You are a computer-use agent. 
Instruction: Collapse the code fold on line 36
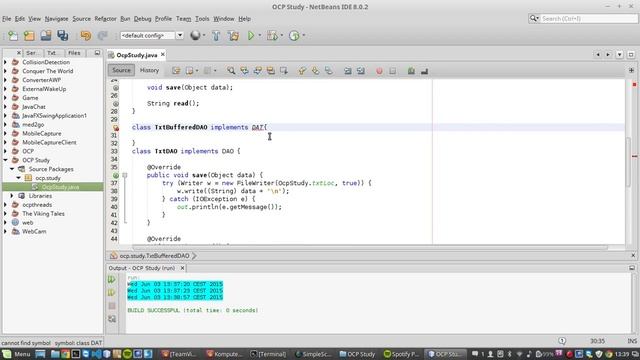click(x=125, y=175)
